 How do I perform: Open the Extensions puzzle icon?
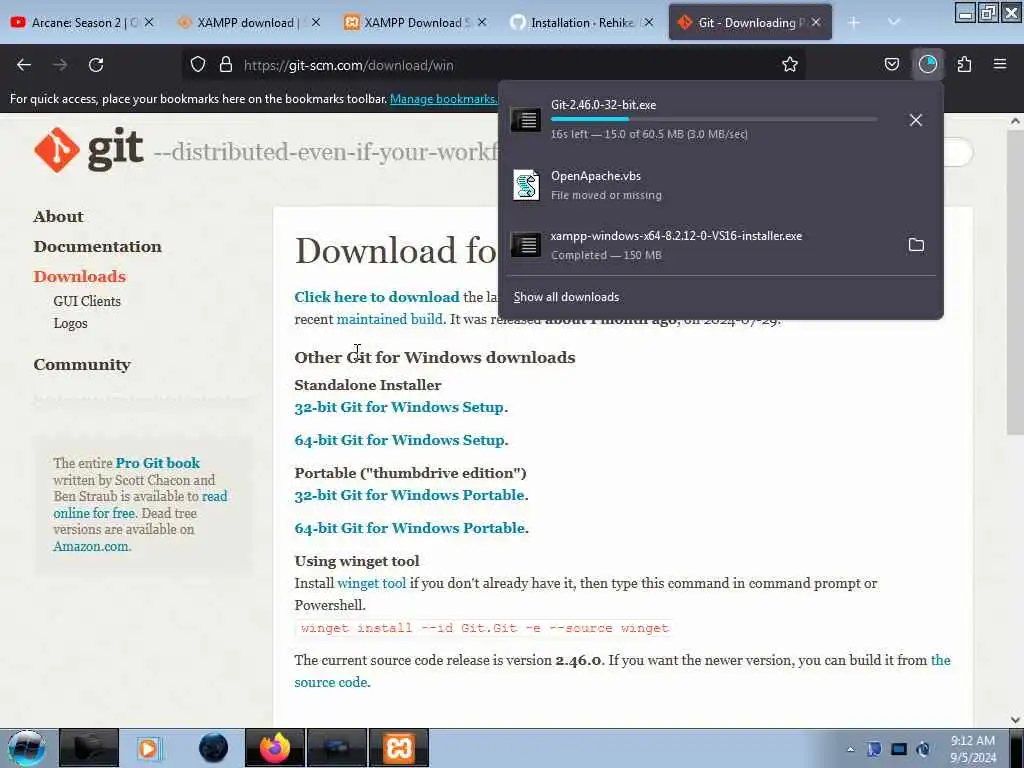point(964,65)
